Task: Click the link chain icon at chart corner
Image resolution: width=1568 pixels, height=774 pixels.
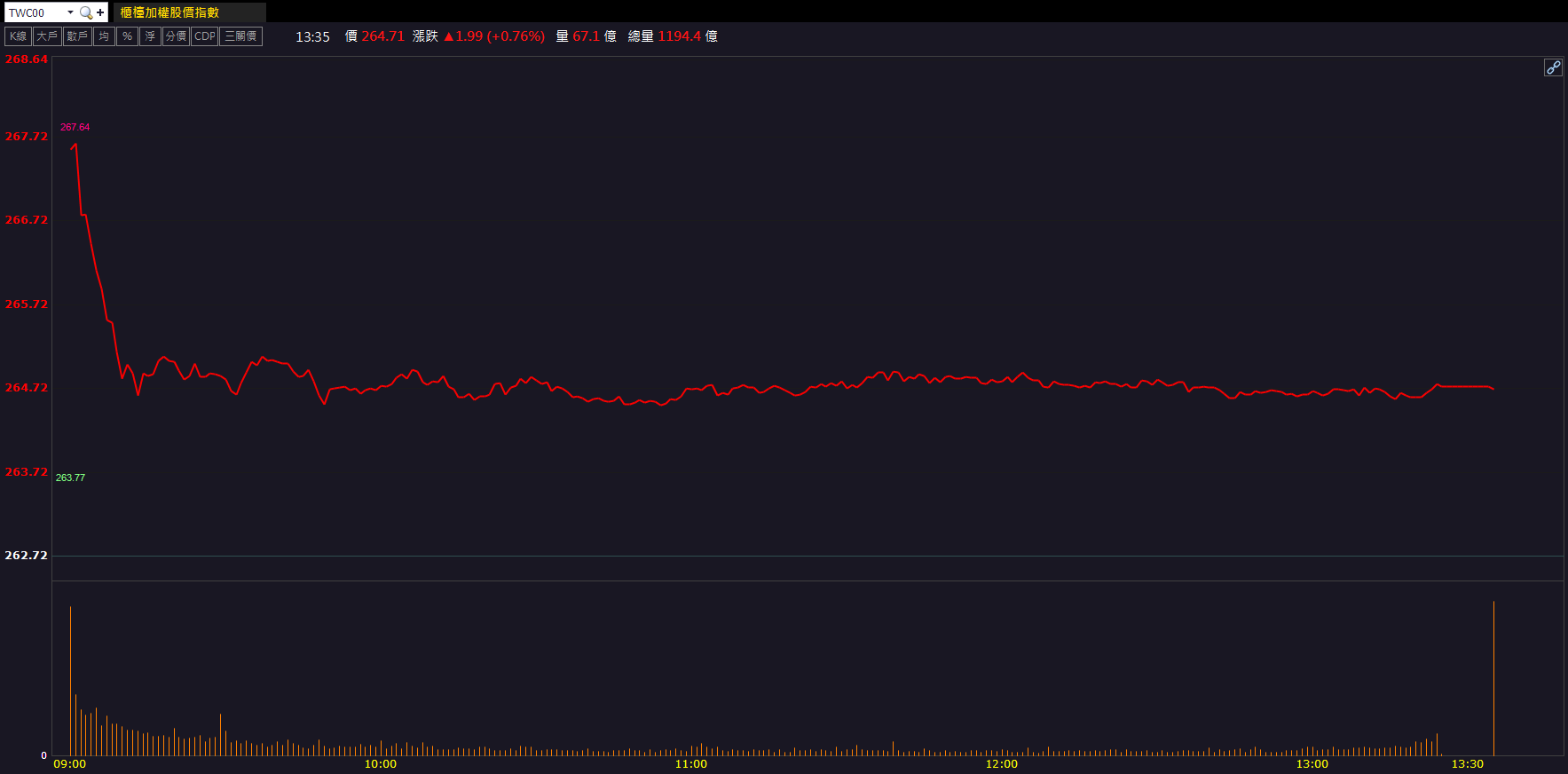Action: 1553,67
